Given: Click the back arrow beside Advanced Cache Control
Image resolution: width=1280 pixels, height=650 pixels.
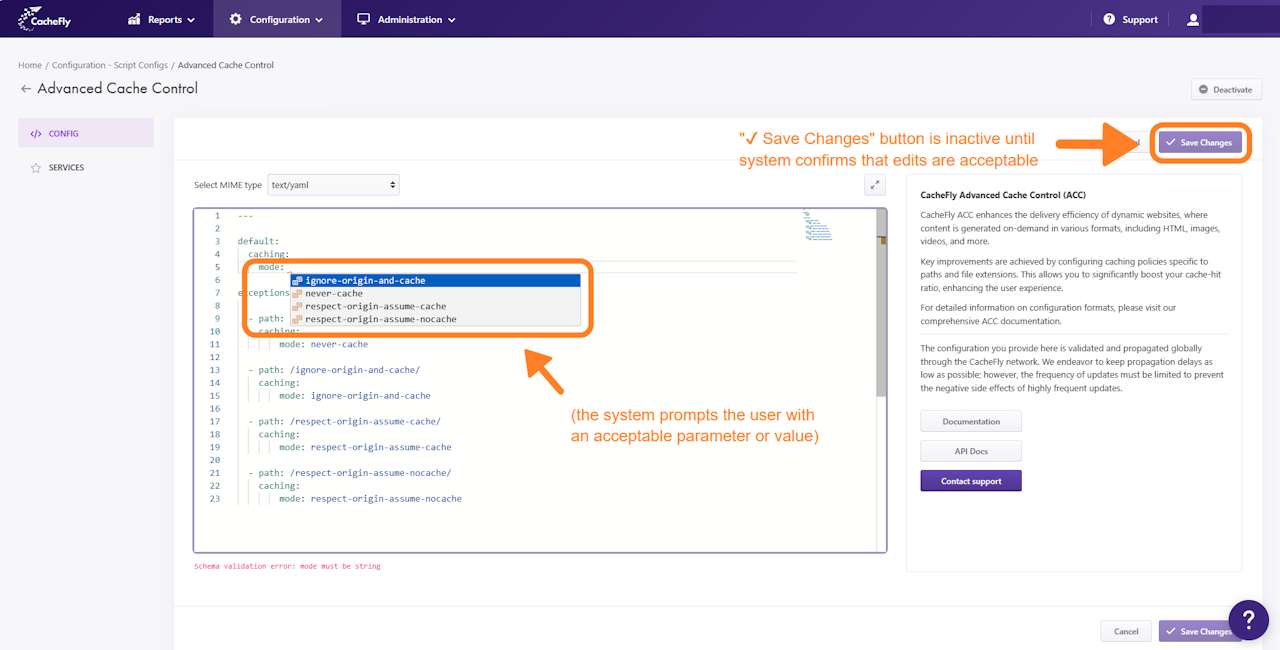Looking at the screenshot, I should [x=25, y=89].
